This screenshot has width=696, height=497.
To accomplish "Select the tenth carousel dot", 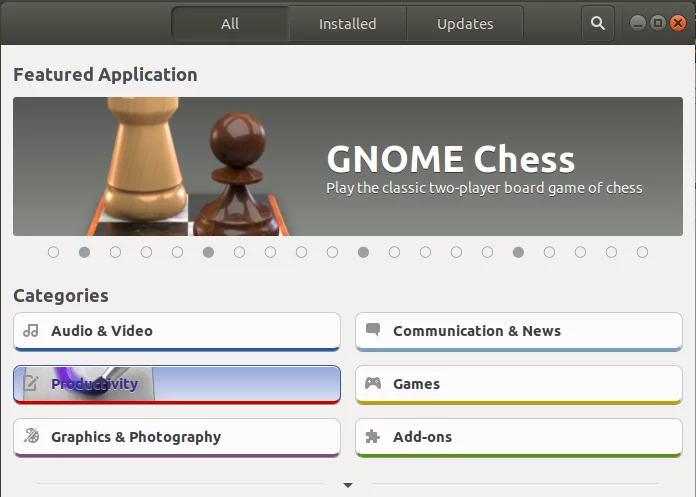I will [x=332, y=252].
